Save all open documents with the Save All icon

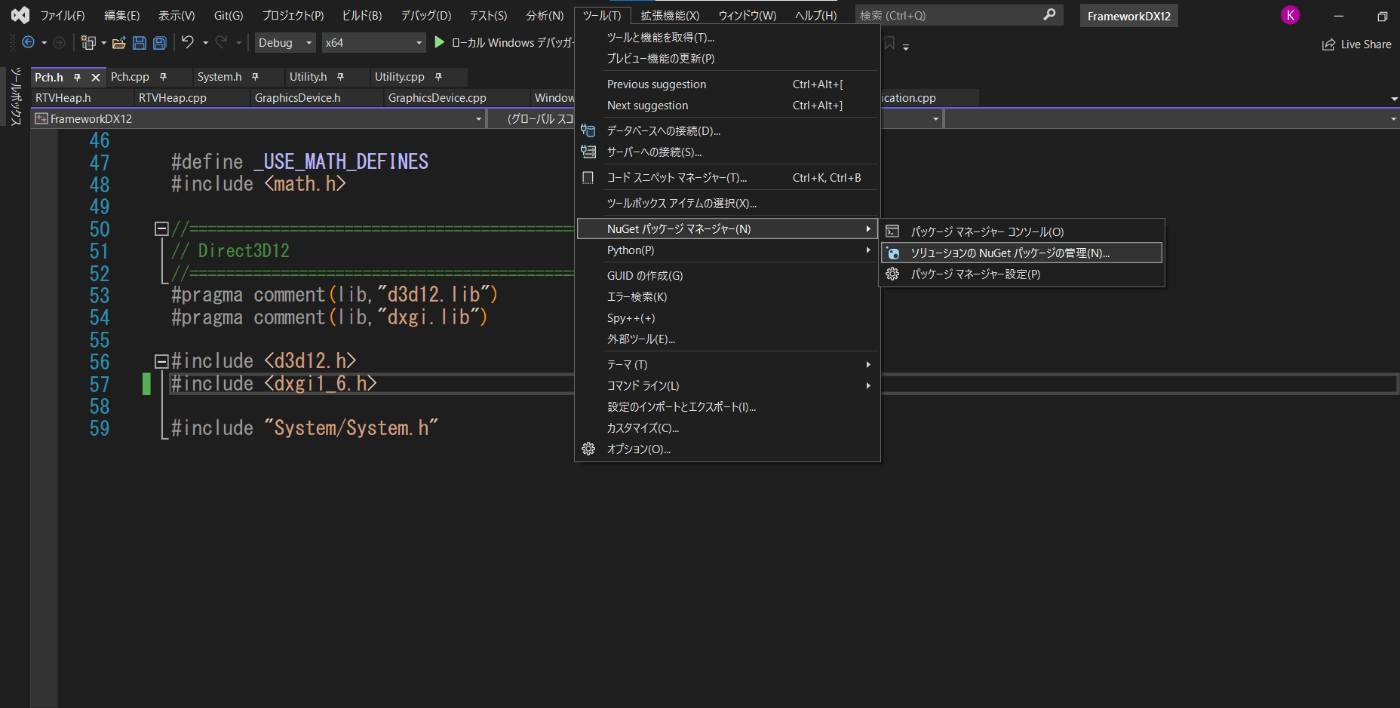[x=158, y=42]
